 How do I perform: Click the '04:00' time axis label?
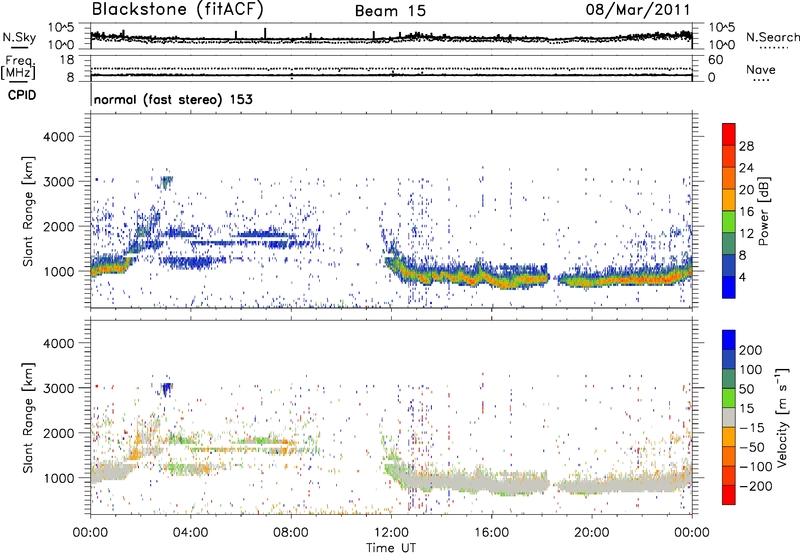(190, 533)
